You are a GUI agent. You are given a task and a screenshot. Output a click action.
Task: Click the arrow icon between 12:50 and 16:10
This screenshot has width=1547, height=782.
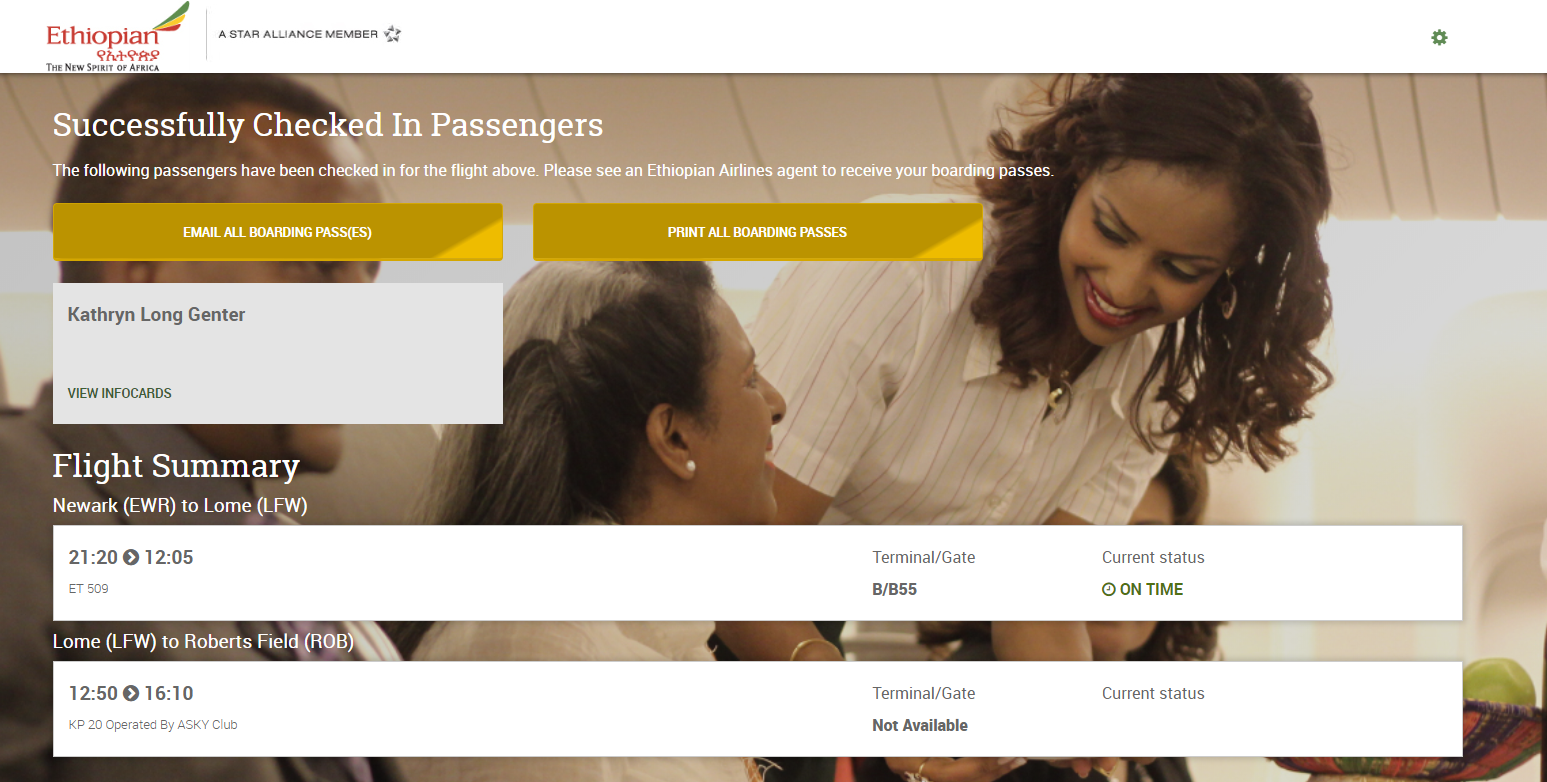point(131,693)
